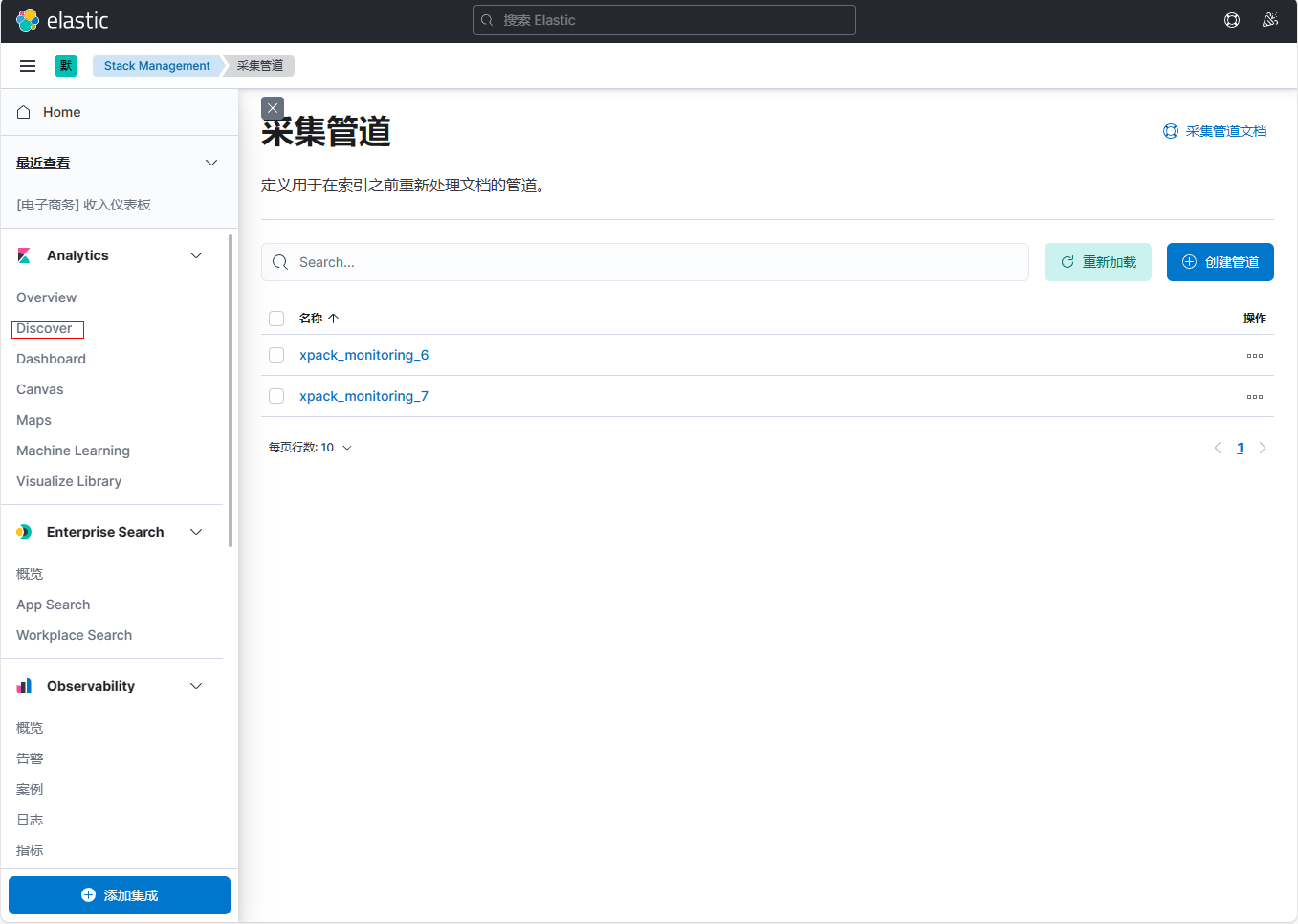Open the help menu lifebuoy icon
Viewport: 1298px width, 924px height.
coord(1232,20)
